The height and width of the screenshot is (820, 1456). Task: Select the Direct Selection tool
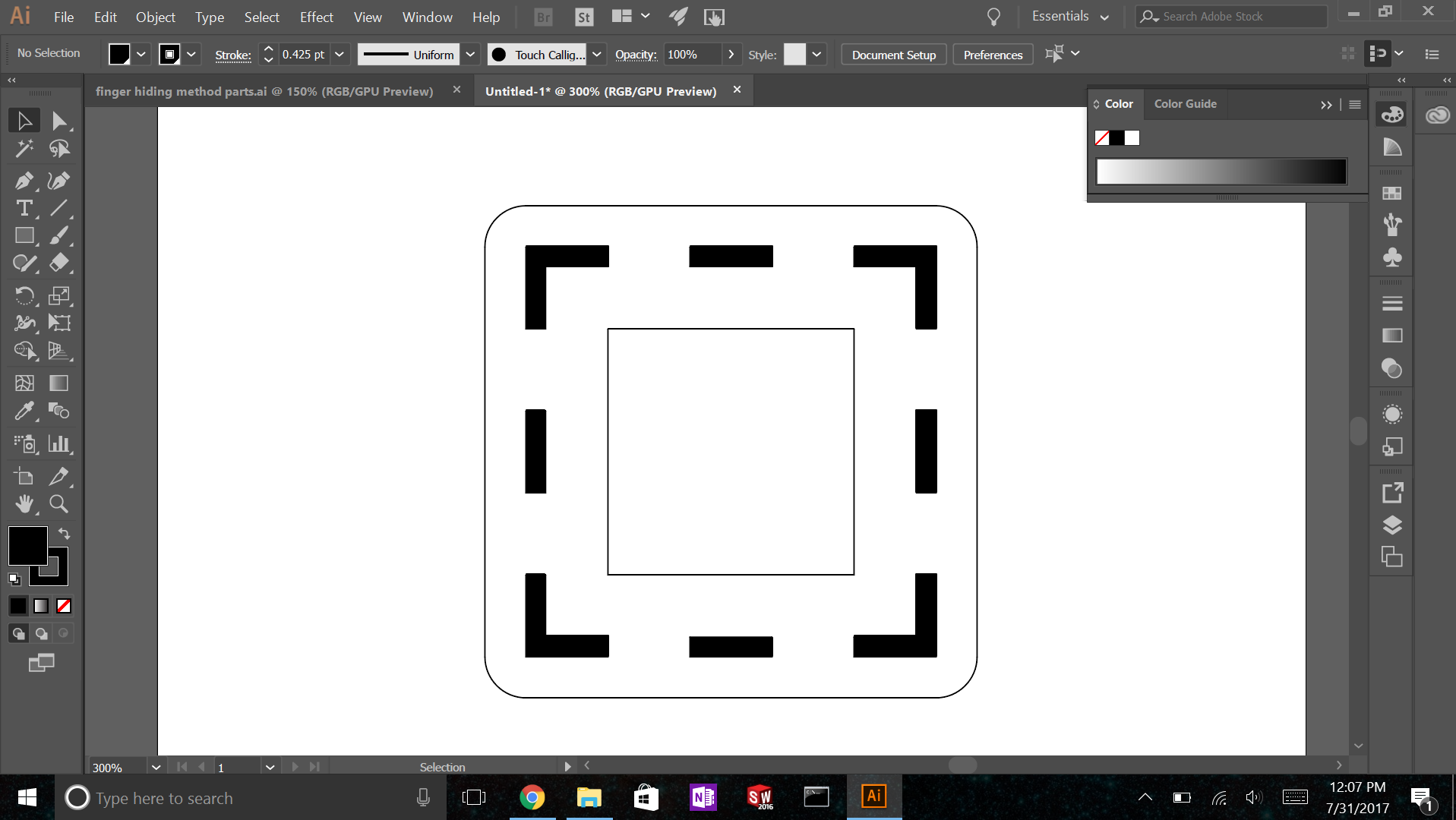[58, 121]
